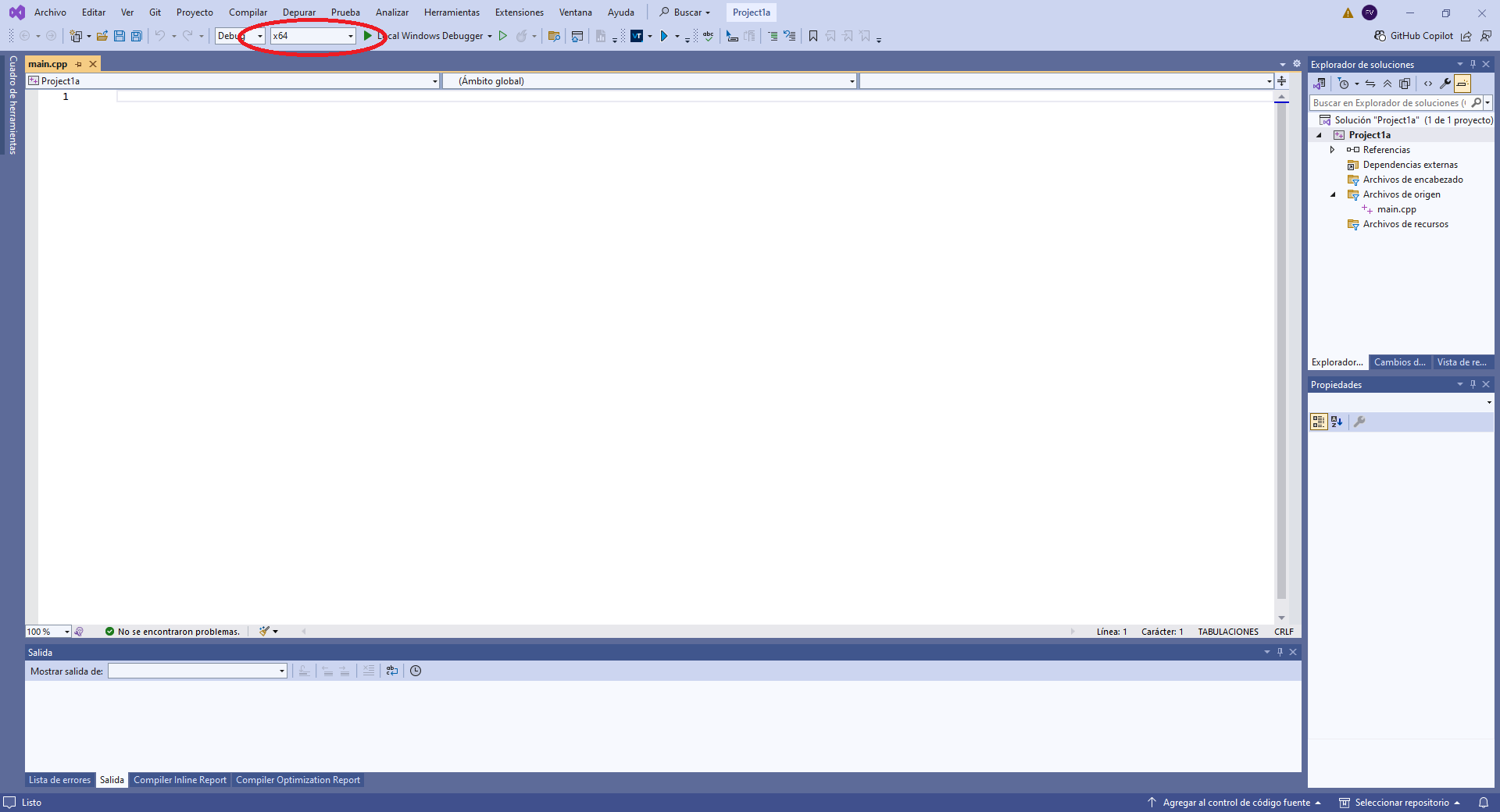
Task: Expand the Referencias tree node
Action: tap(1333, 150)
